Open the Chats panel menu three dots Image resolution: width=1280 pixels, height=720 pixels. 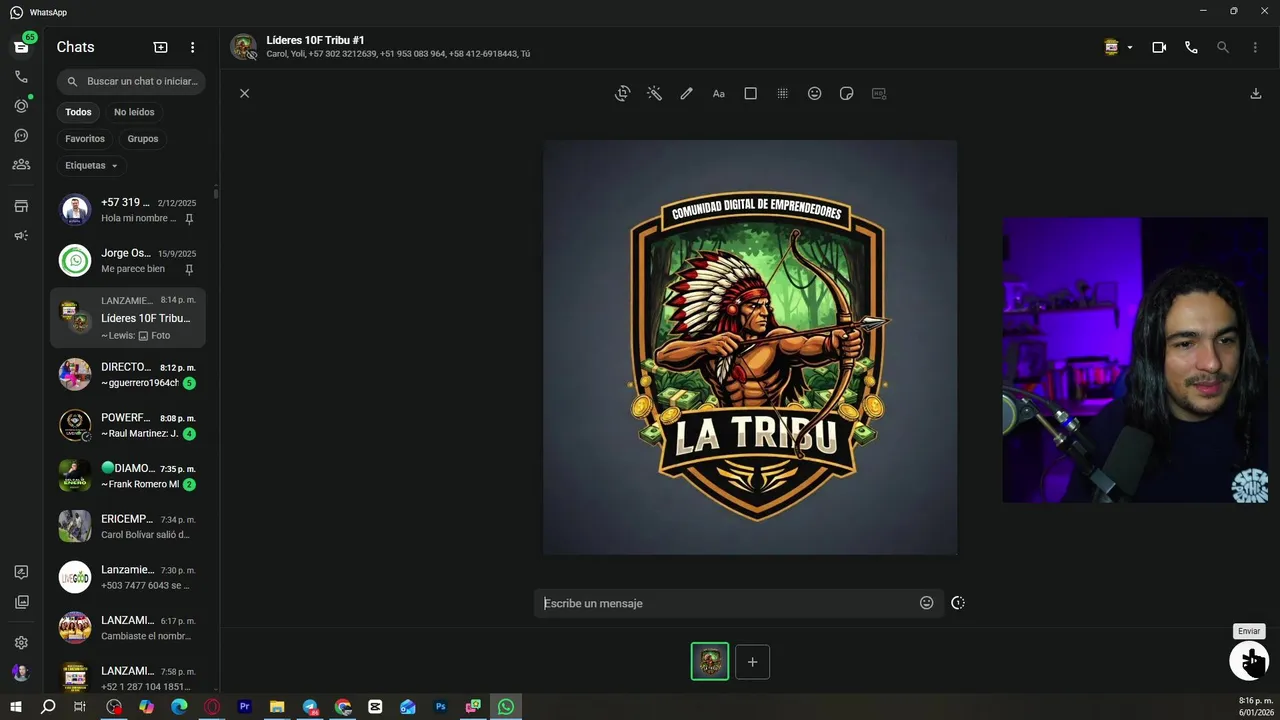point(192,47)
